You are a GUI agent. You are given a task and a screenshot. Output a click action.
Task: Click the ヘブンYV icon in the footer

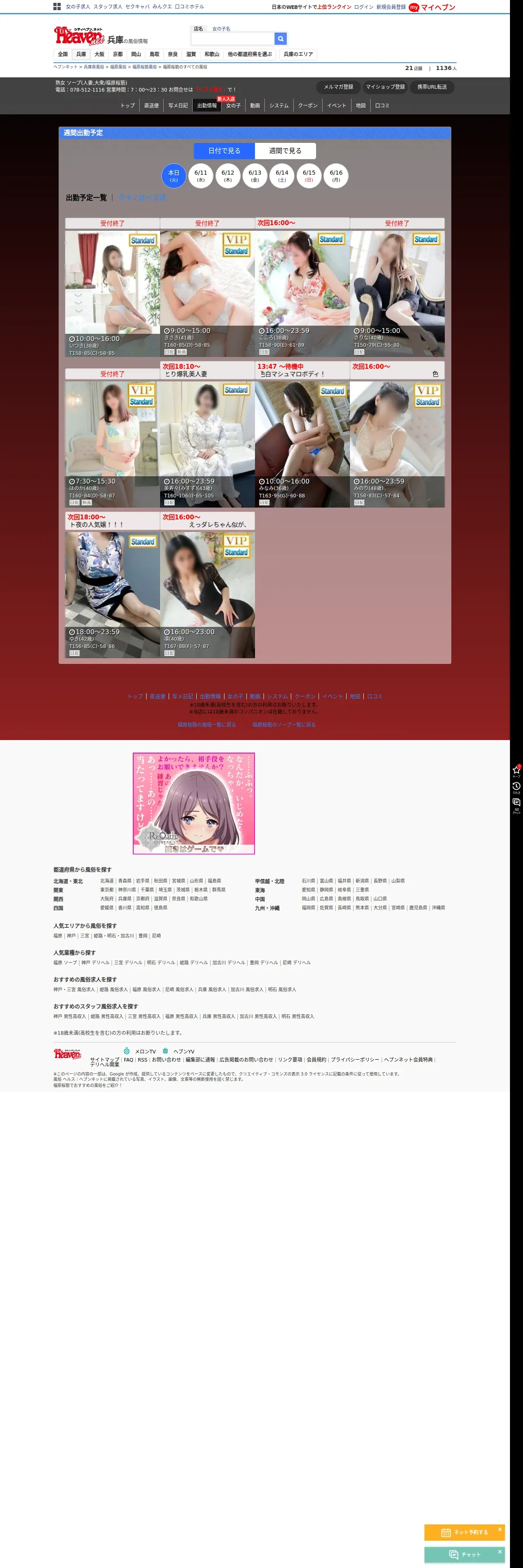pyautogui.click(x=165, y=1051)
